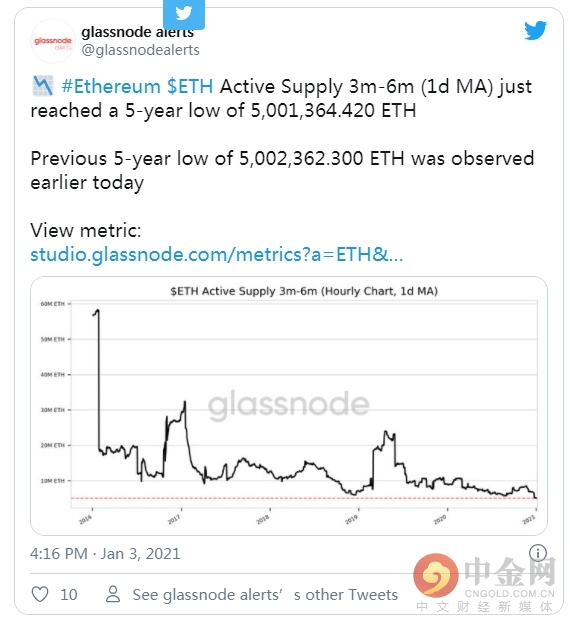Click the glassnode watermark in the chart
570x625 pixels.
click(289, 404)
